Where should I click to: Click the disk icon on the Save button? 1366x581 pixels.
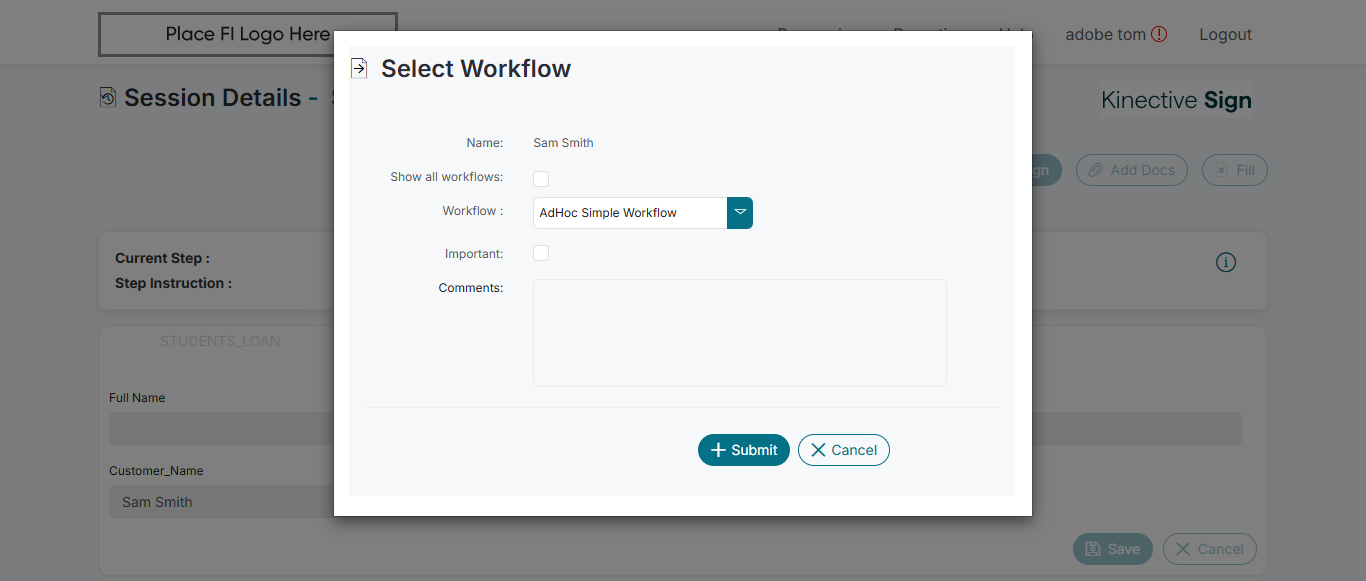(1093, 549)
